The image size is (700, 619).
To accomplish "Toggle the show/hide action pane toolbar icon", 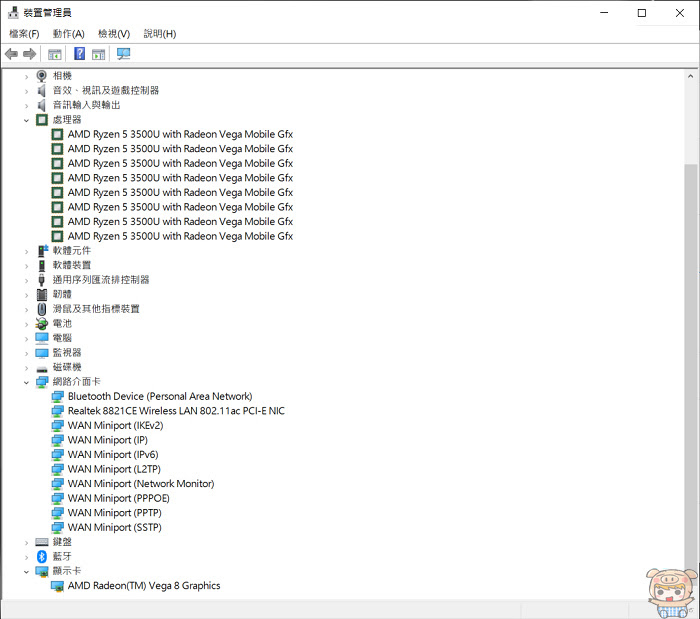I will click(x=98, y=54).
